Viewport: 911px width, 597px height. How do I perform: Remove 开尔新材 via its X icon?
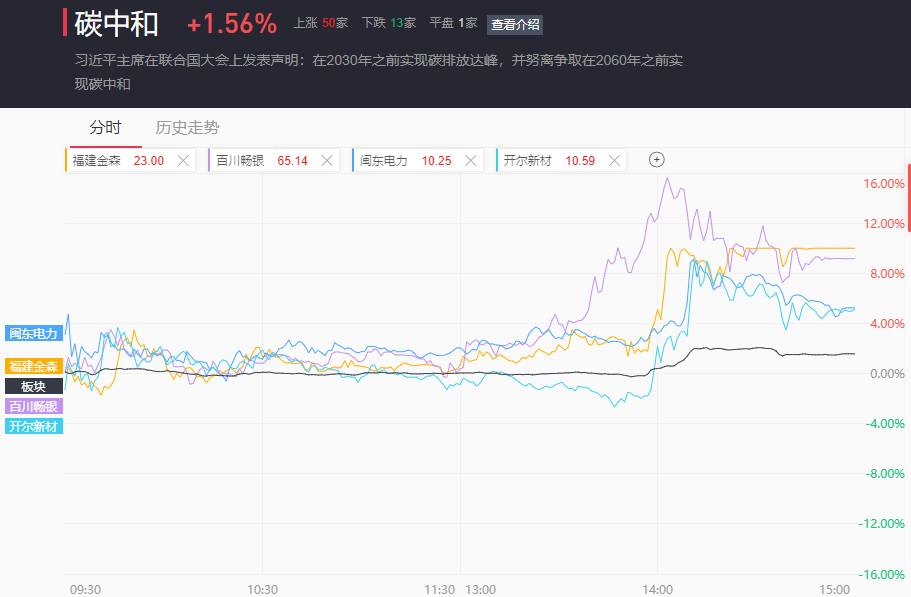point(613,160)
